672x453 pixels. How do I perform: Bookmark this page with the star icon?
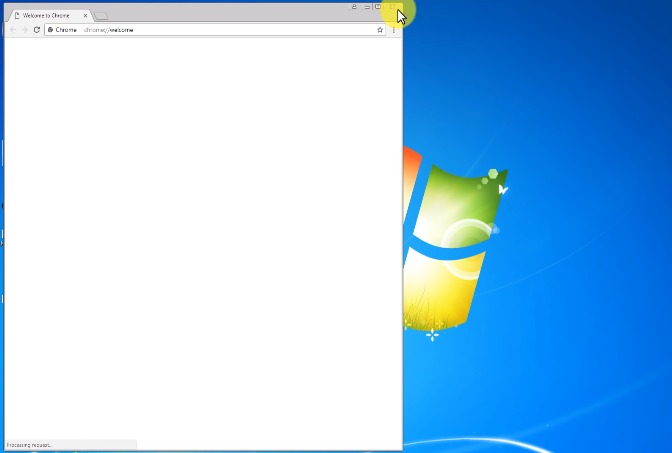380,30
